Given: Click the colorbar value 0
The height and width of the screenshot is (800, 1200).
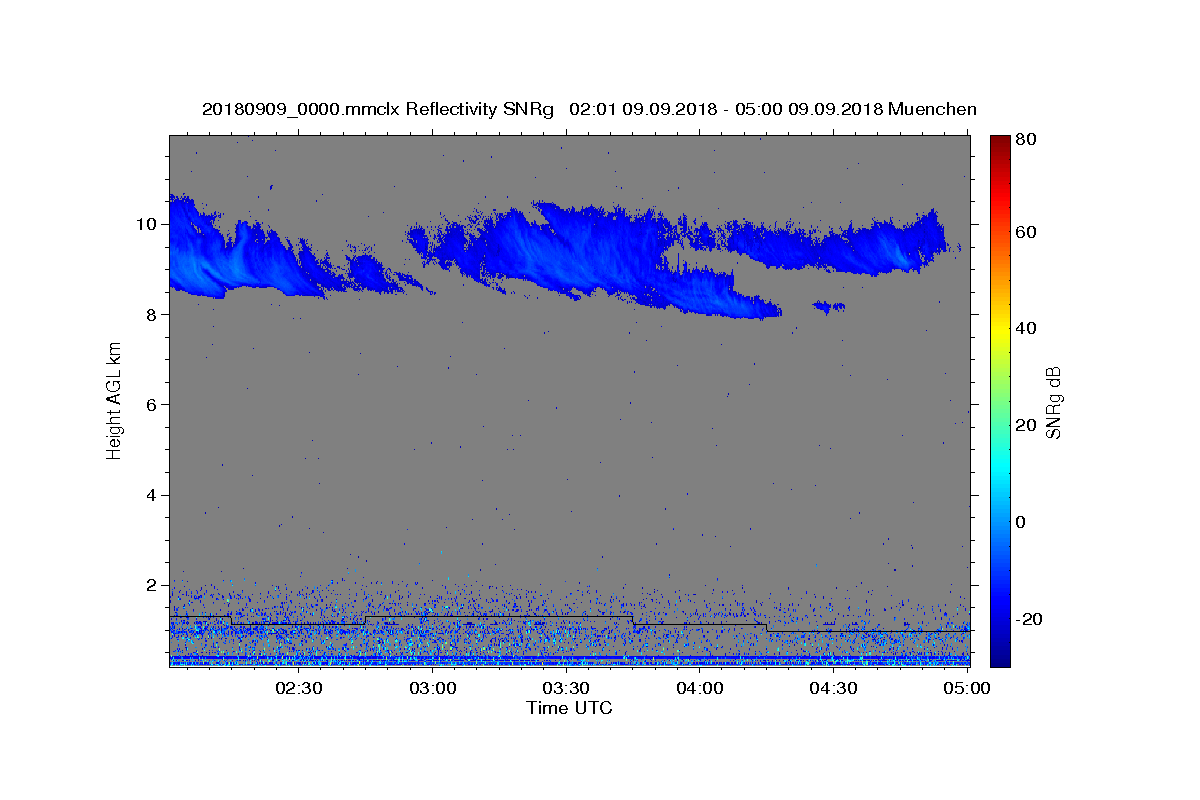Looking at the screenshot, I should click(1021, 522).
